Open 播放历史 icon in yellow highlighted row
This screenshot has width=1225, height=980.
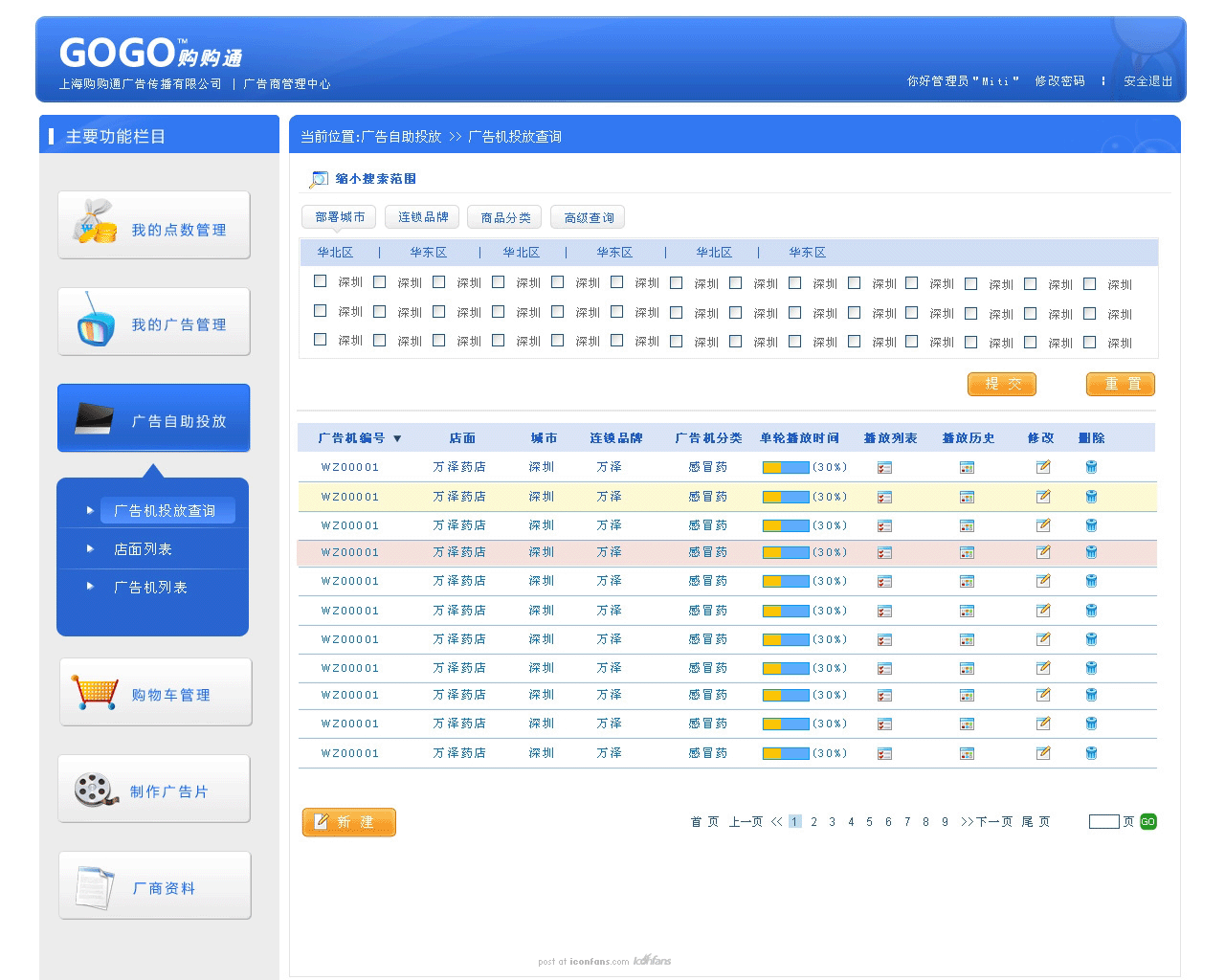pos(967,497)
